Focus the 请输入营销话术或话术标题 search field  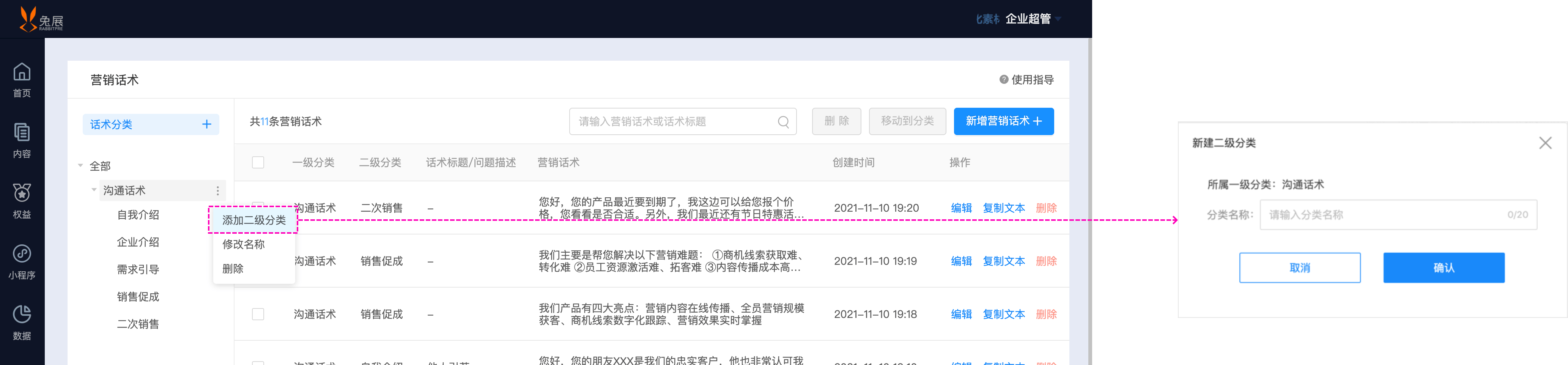(x=683, y=122)
